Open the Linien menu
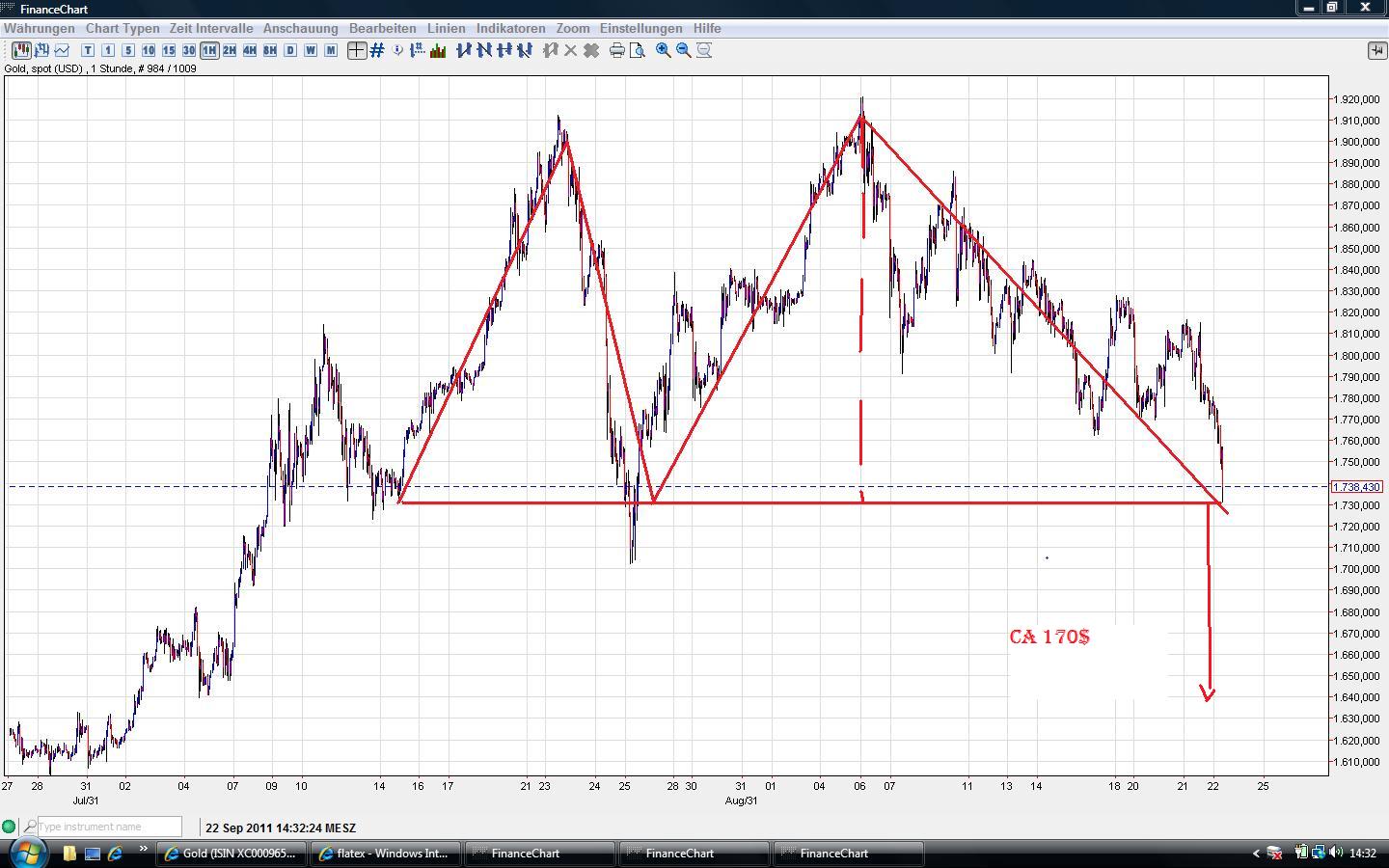Screen dimensions: 1389x868 point(447,28)
